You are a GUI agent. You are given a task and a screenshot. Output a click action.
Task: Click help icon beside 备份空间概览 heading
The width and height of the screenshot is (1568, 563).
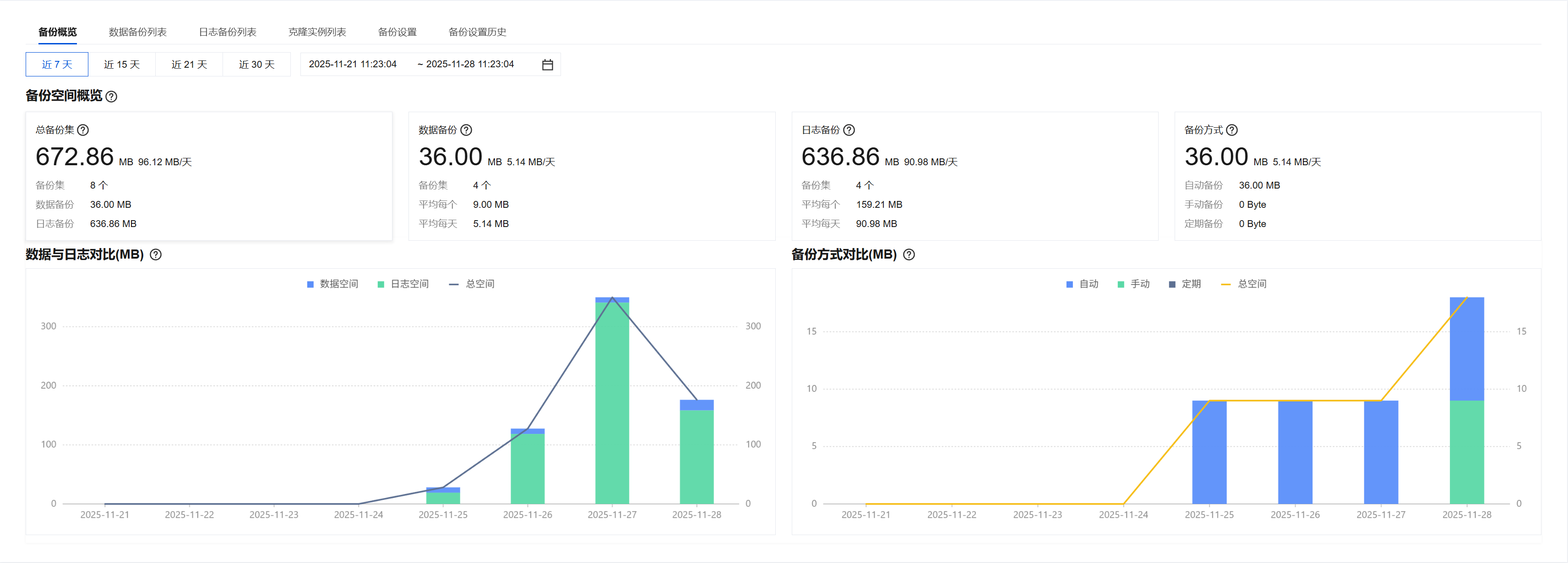pyautogui.click(x=111, y=96)
